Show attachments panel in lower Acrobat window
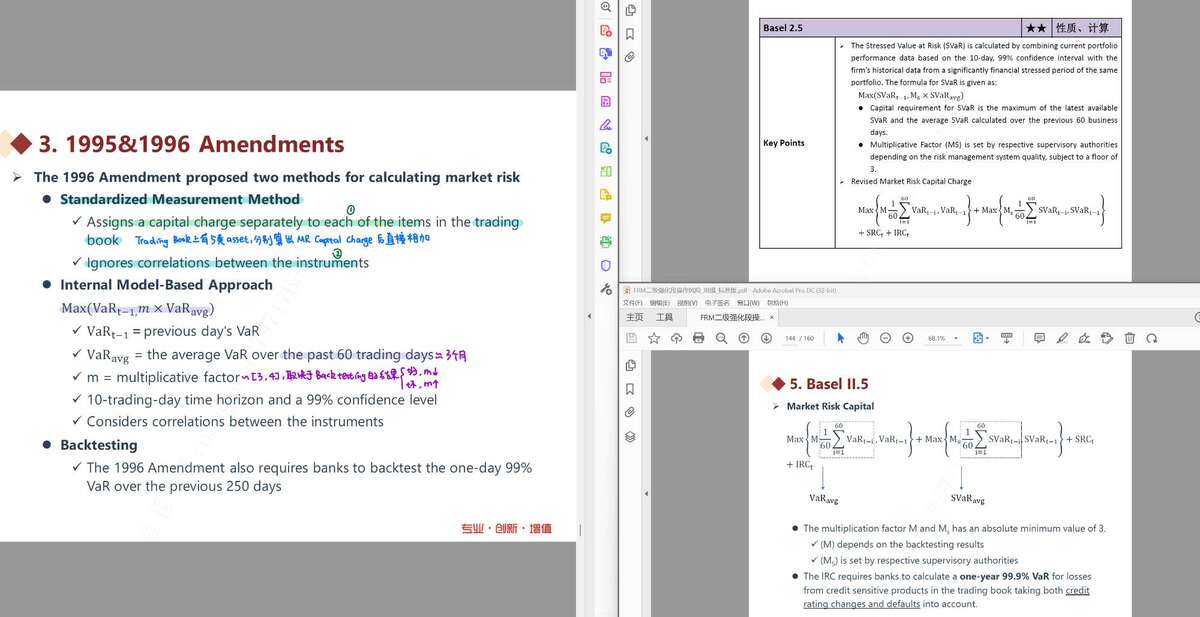1200x617 pixels. pos(630,412)
